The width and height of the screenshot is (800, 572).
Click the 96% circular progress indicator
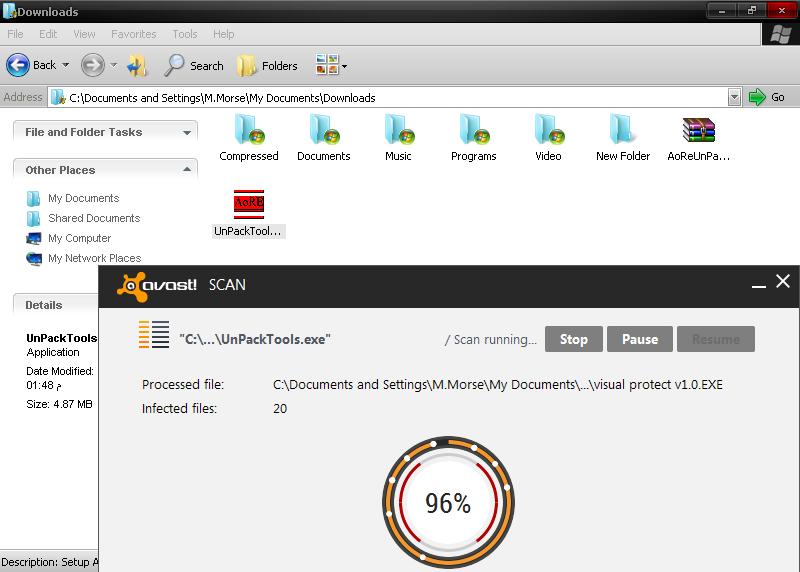pos(448,502)
